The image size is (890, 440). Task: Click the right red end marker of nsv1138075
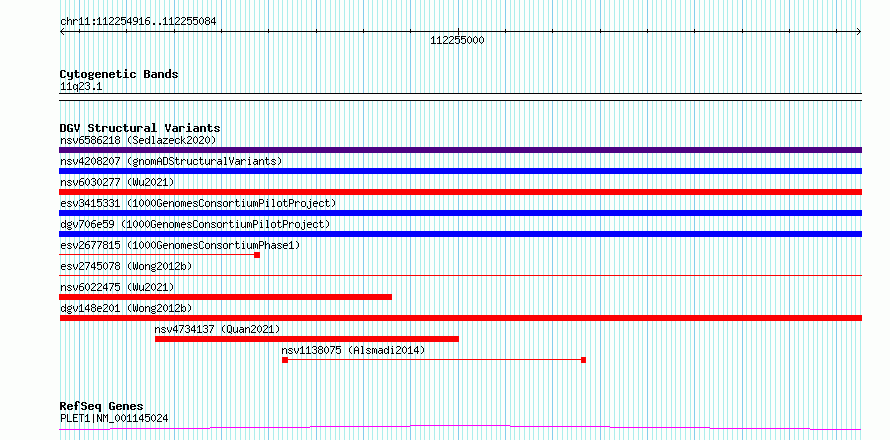pos(583,360)
